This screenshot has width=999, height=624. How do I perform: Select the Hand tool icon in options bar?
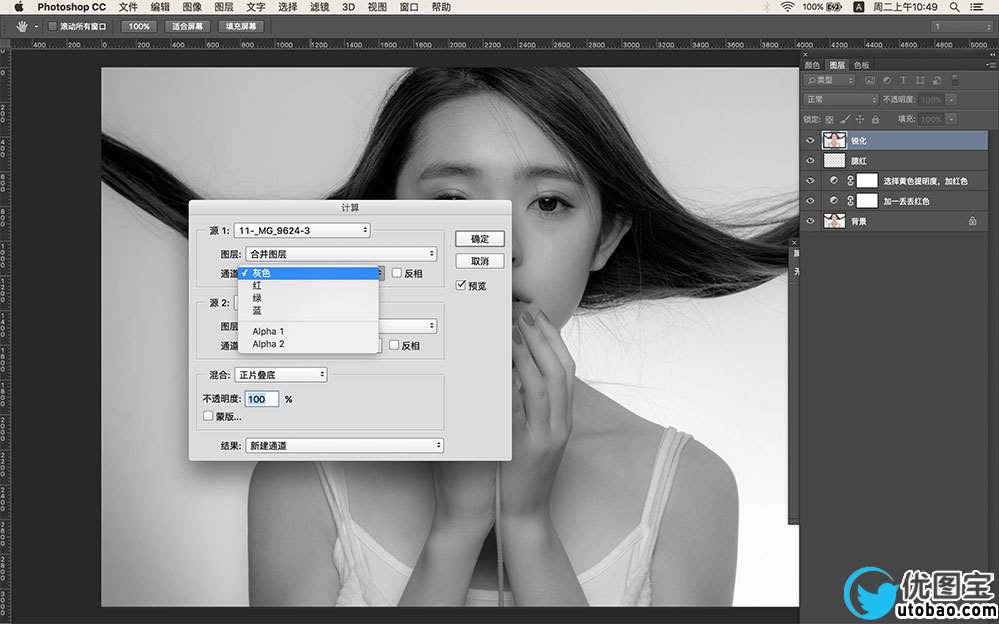click(x=24, y=27)
